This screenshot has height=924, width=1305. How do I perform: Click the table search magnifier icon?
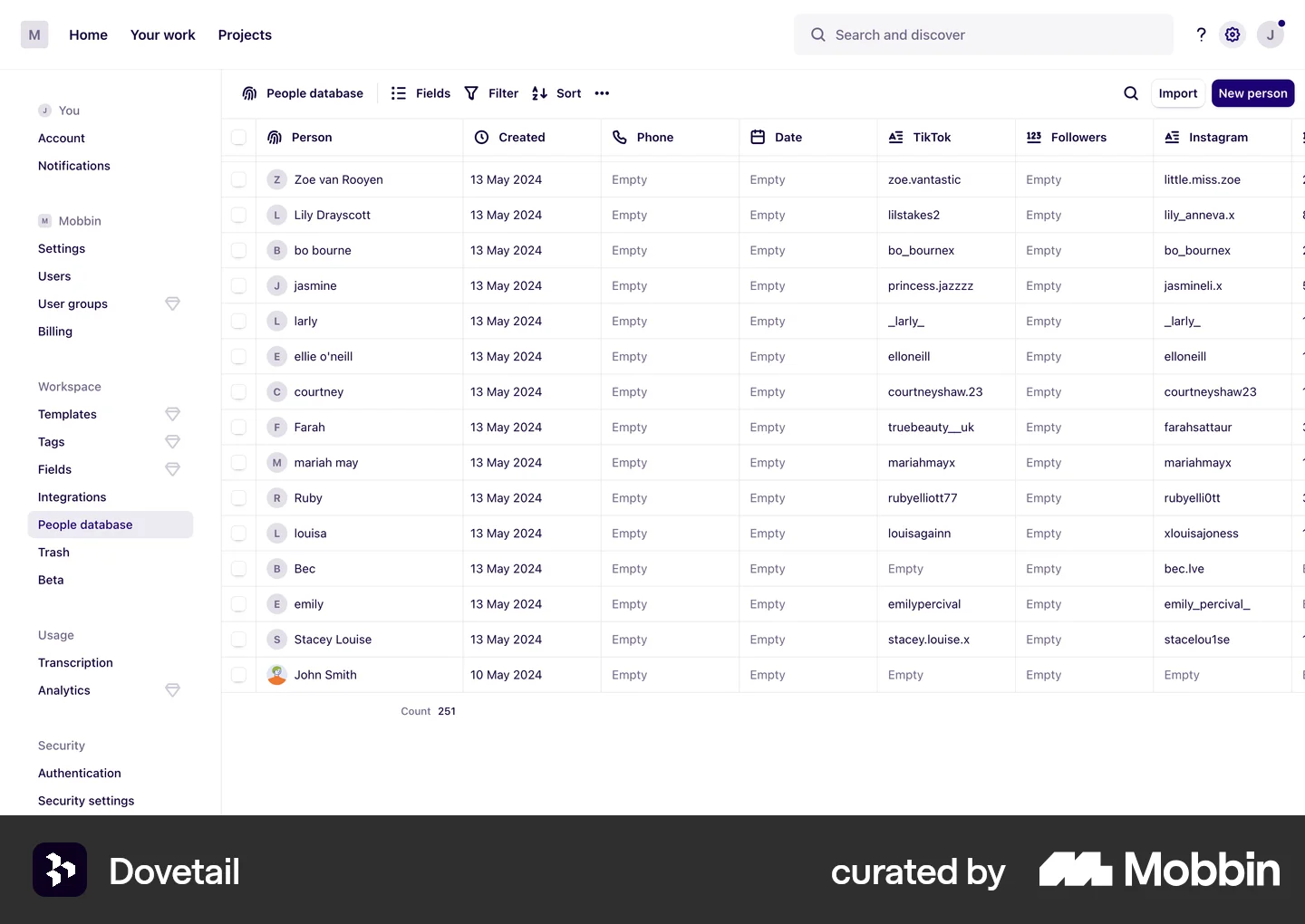[x=1131, y=93]
